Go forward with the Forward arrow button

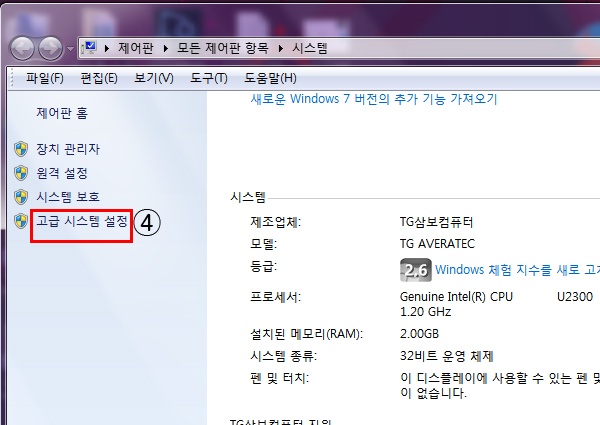(51, 49)
